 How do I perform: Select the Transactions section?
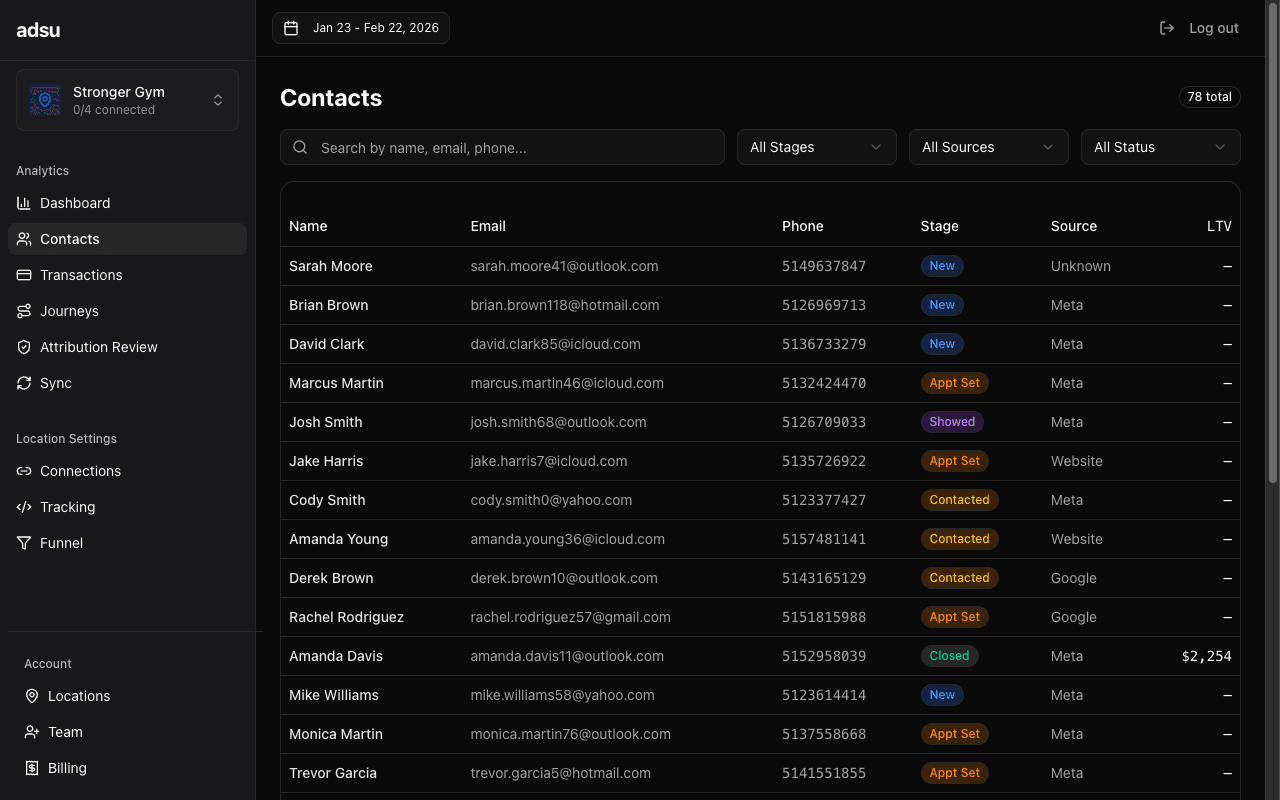(x=80, y=275)
